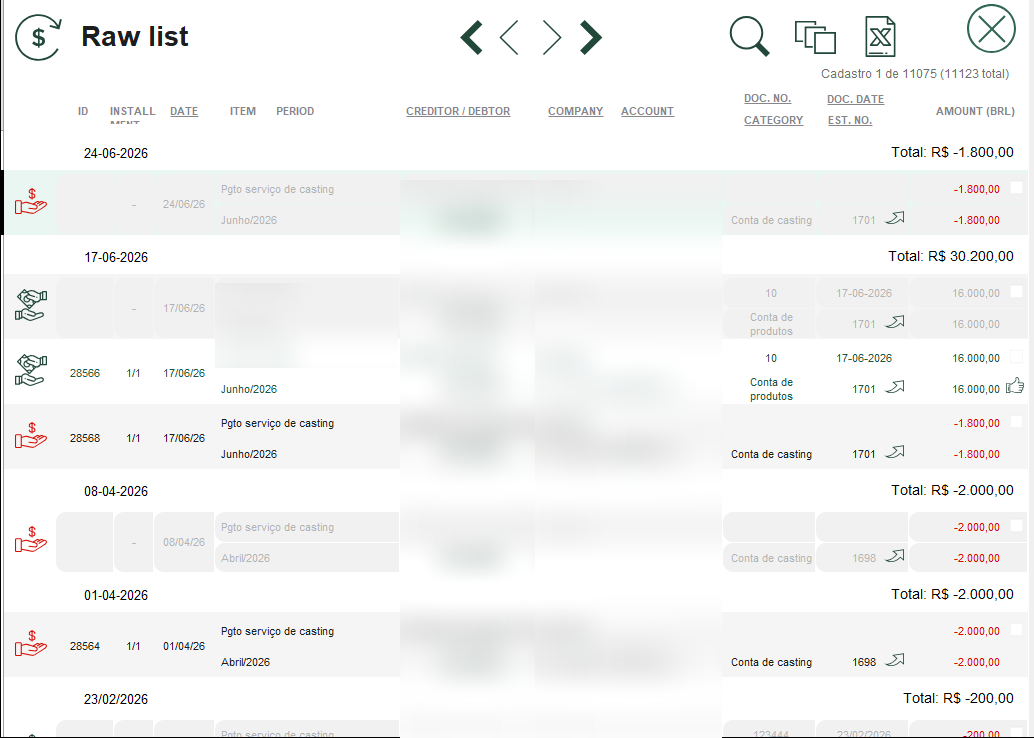
Task: Export list with the Excel icon
Action: [x=880, y=36]
